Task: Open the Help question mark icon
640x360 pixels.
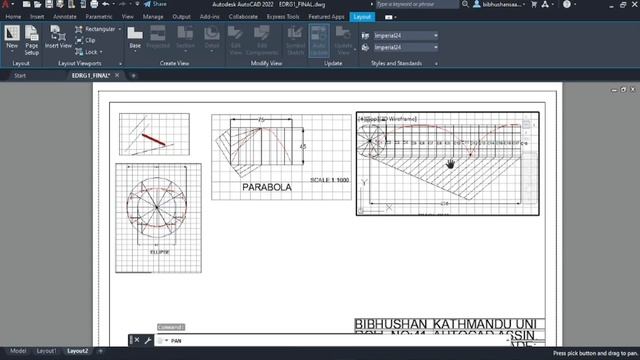Action: pyautogui.click(x=567, y=4)
